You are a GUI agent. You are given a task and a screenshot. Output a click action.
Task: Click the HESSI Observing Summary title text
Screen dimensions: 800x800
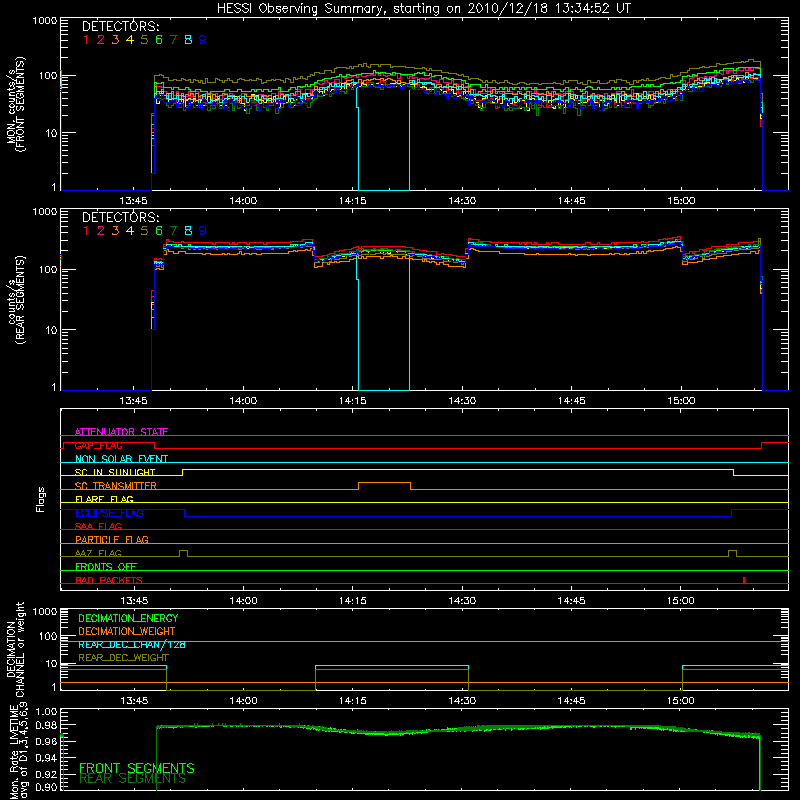tap(423, 9)
